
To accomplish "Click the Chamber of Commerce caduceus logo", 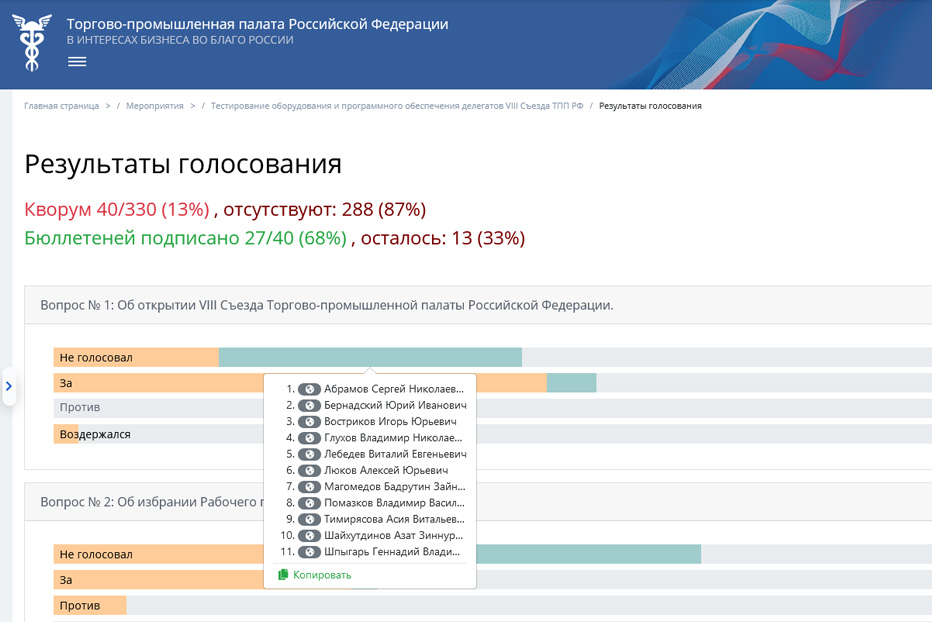I will 32,44.
